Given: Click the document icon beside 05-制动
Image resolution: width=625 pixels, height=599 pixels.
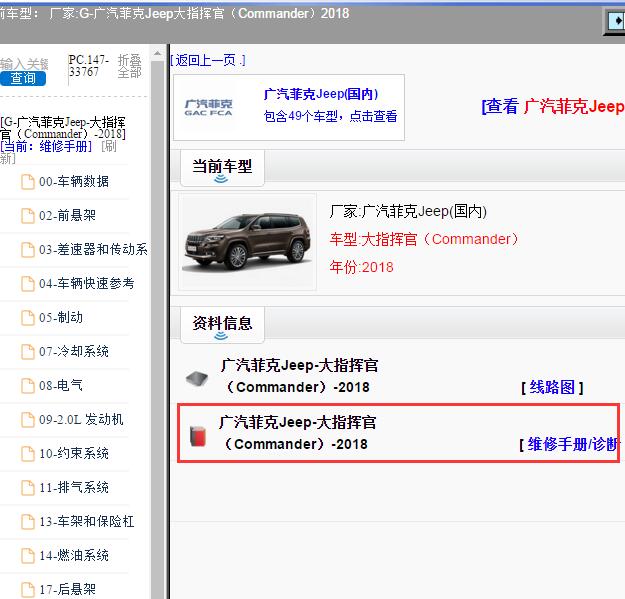Looking at the screenshot, I should (x=28, y=318).
